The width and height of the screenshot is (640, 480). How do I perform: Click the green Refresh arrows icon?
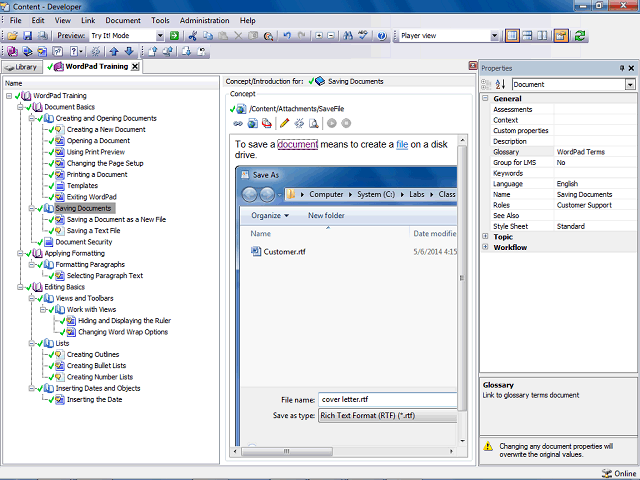580,36
